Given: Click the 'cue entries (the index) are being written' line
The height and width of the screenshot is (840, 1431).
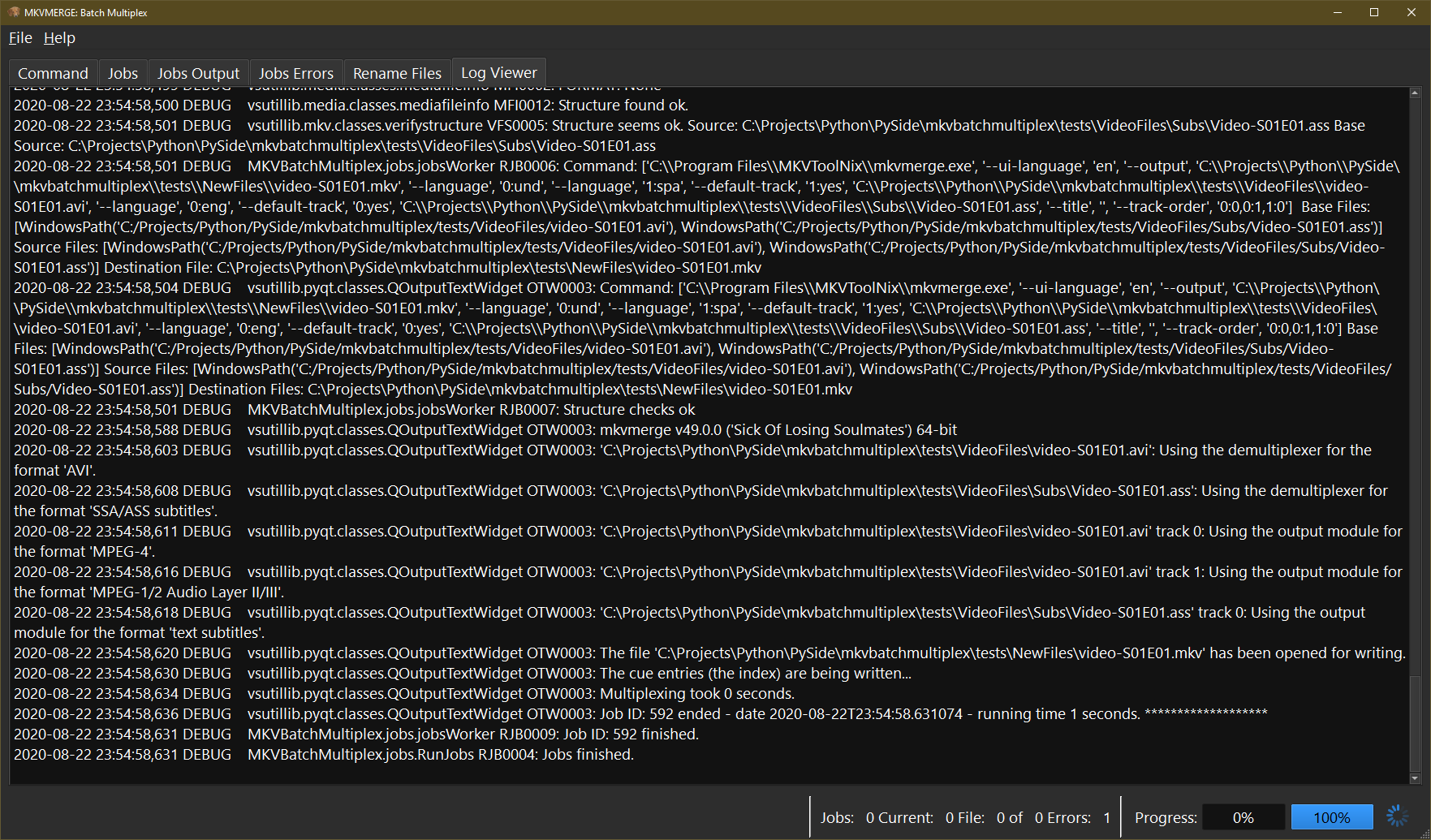Looking at the screenshot, I should (x=463, y=674).
